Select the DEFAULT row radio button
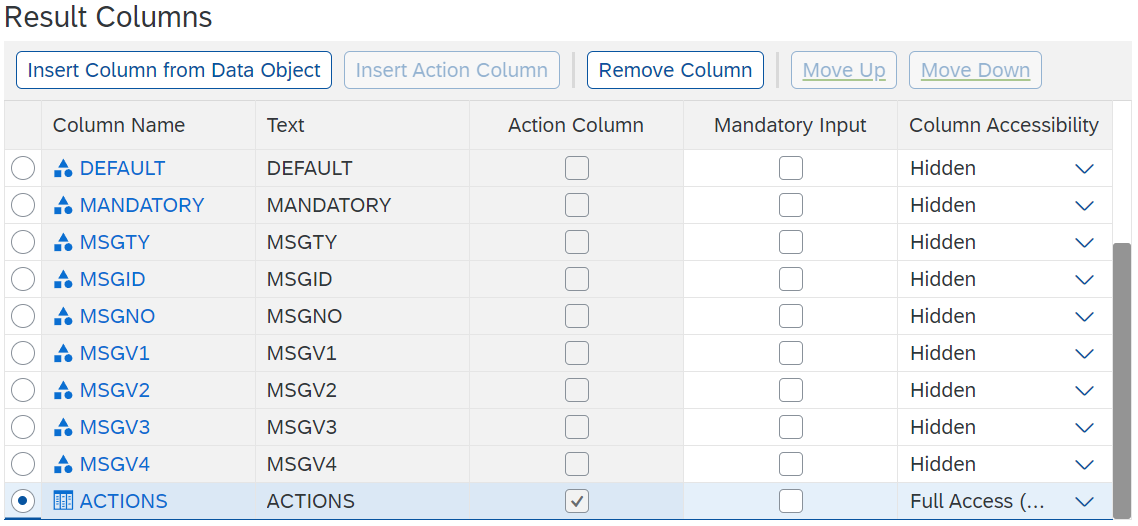 point(23,168)
